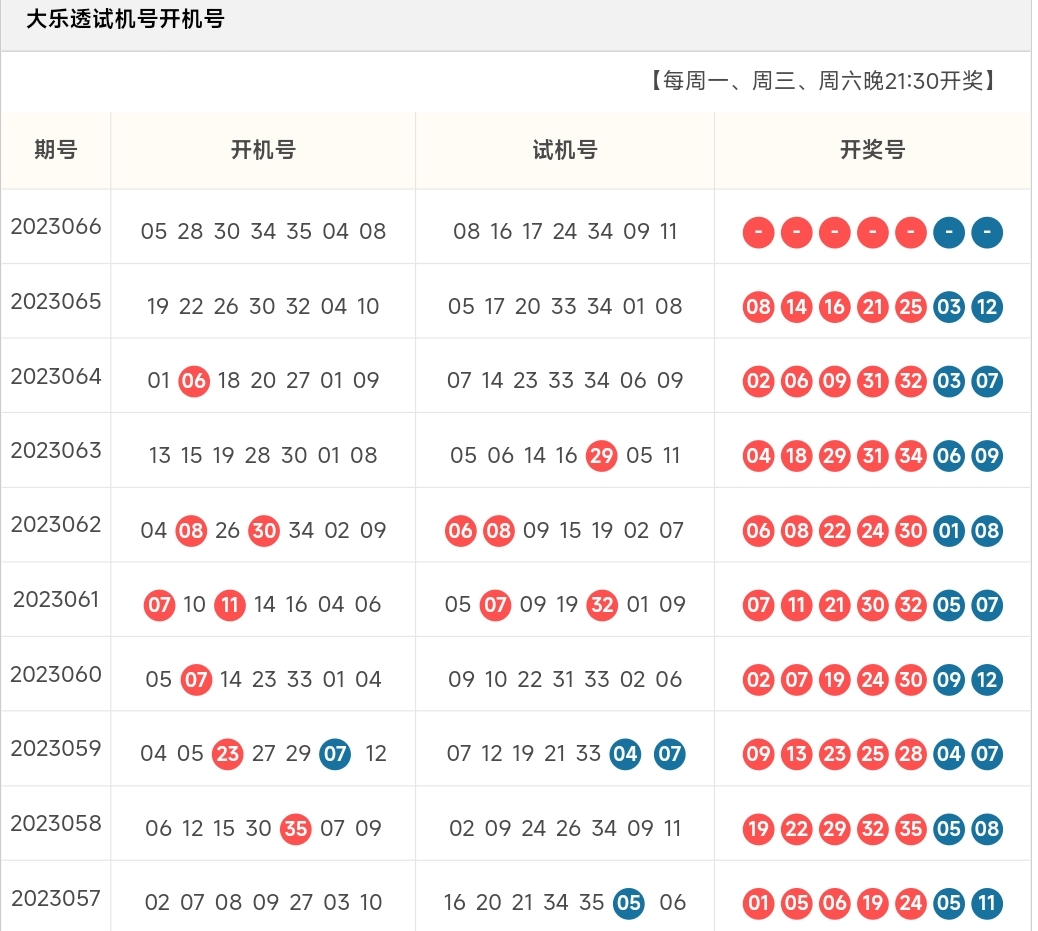The image size is (1038, 931).
Task: Click red ball 23 in 2023059 开机号
Action: 228,754
